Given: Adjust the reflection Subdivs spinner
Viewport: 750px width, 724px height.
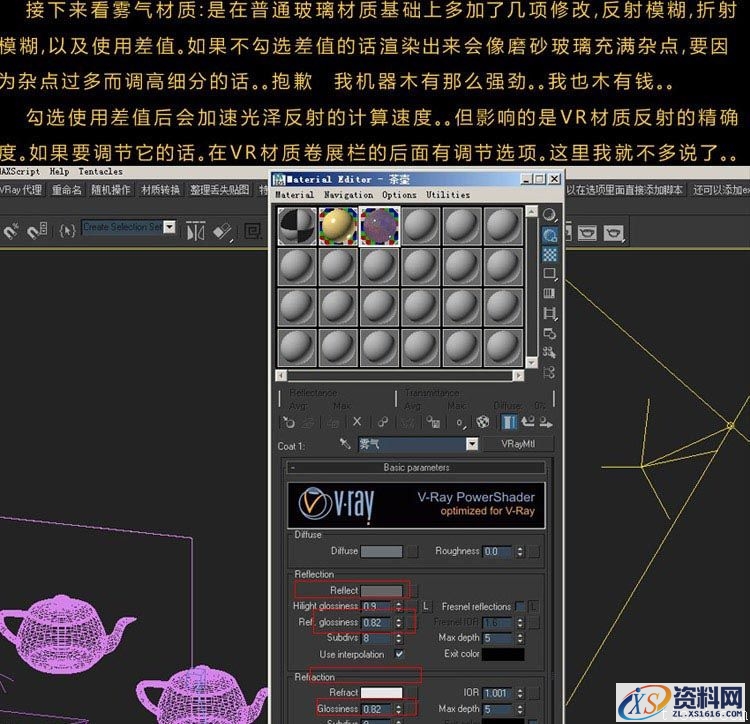Looking at the screenshot, I should [x=399, y=638].
